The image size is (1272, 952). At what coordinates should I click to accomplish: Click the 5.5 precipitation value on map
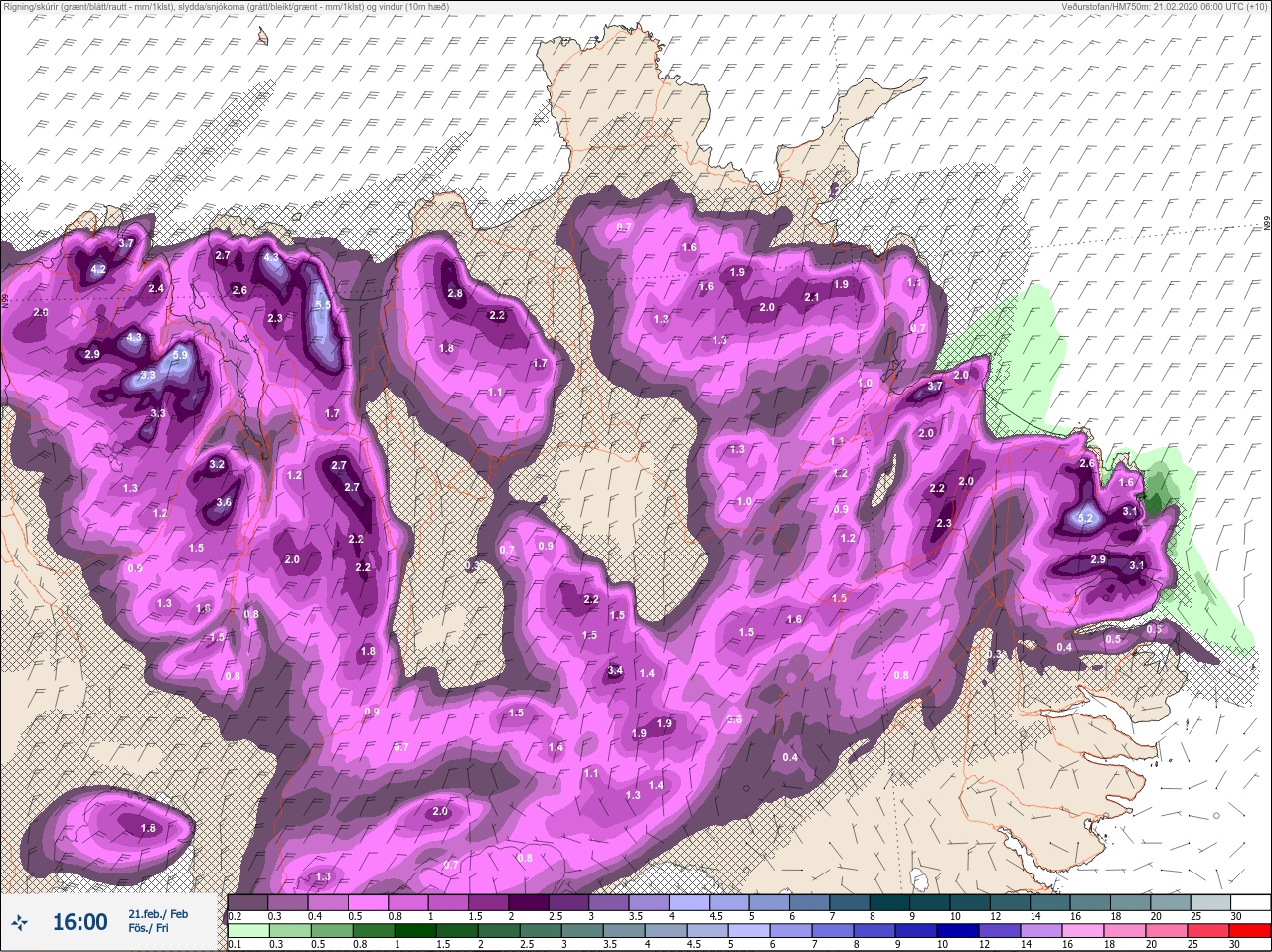pyautogui.click(x=322, y=305)
